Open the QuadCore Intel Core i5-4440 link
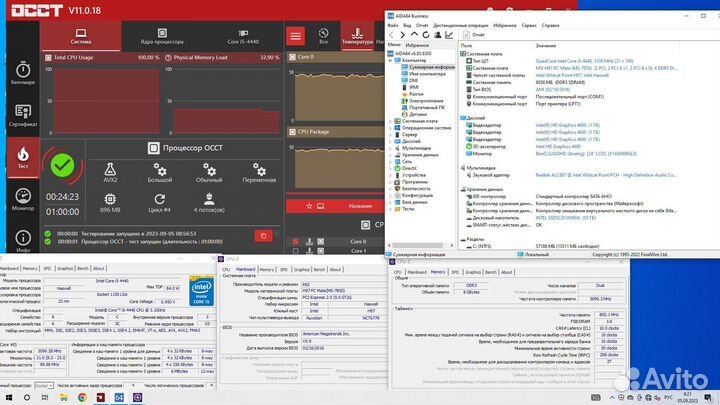This screenshot has width=720, height=405. [x=584, y=61]
